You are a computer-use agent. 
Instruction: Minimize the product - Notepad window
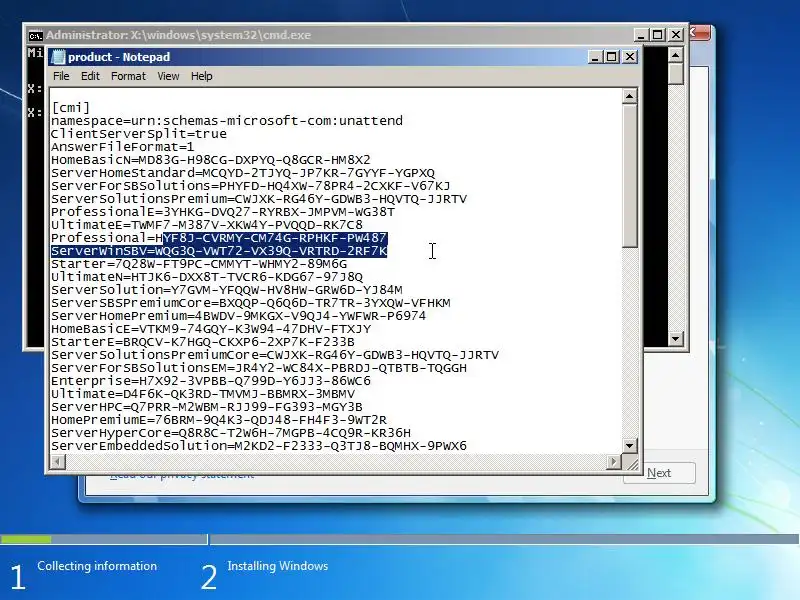click(x=594, y=57)
